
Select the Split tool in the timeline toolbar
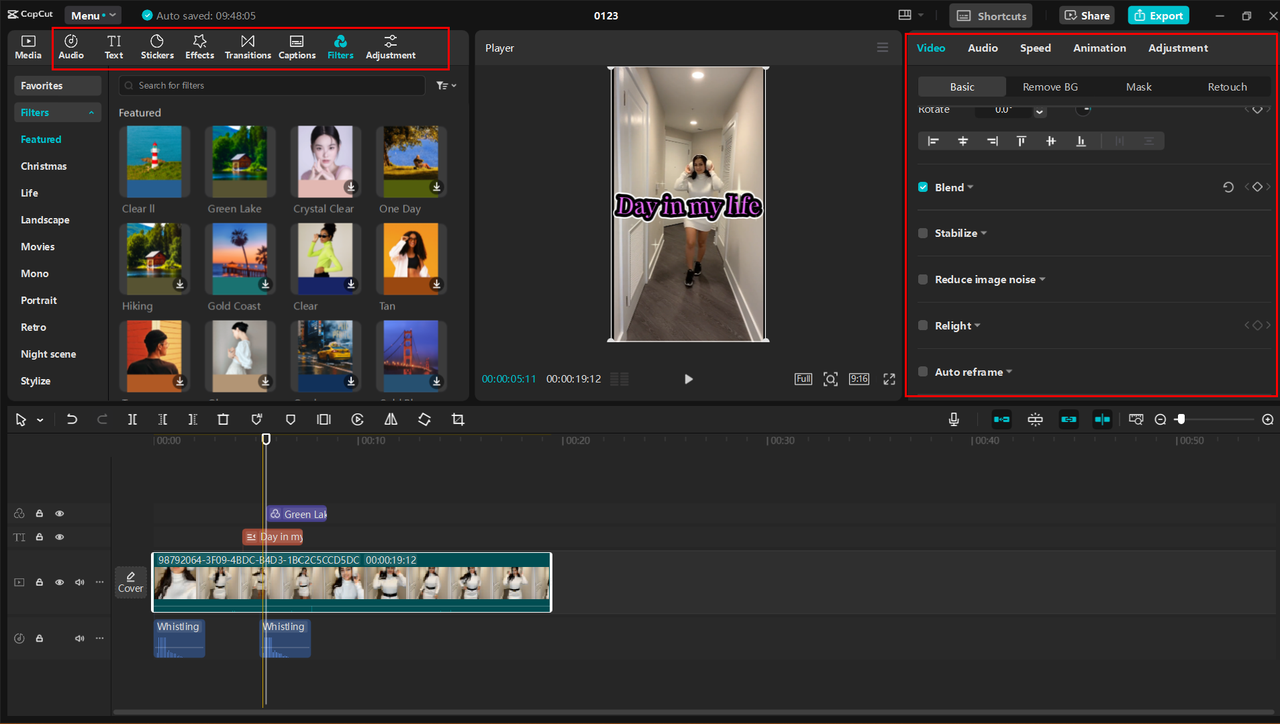[132, 419]
